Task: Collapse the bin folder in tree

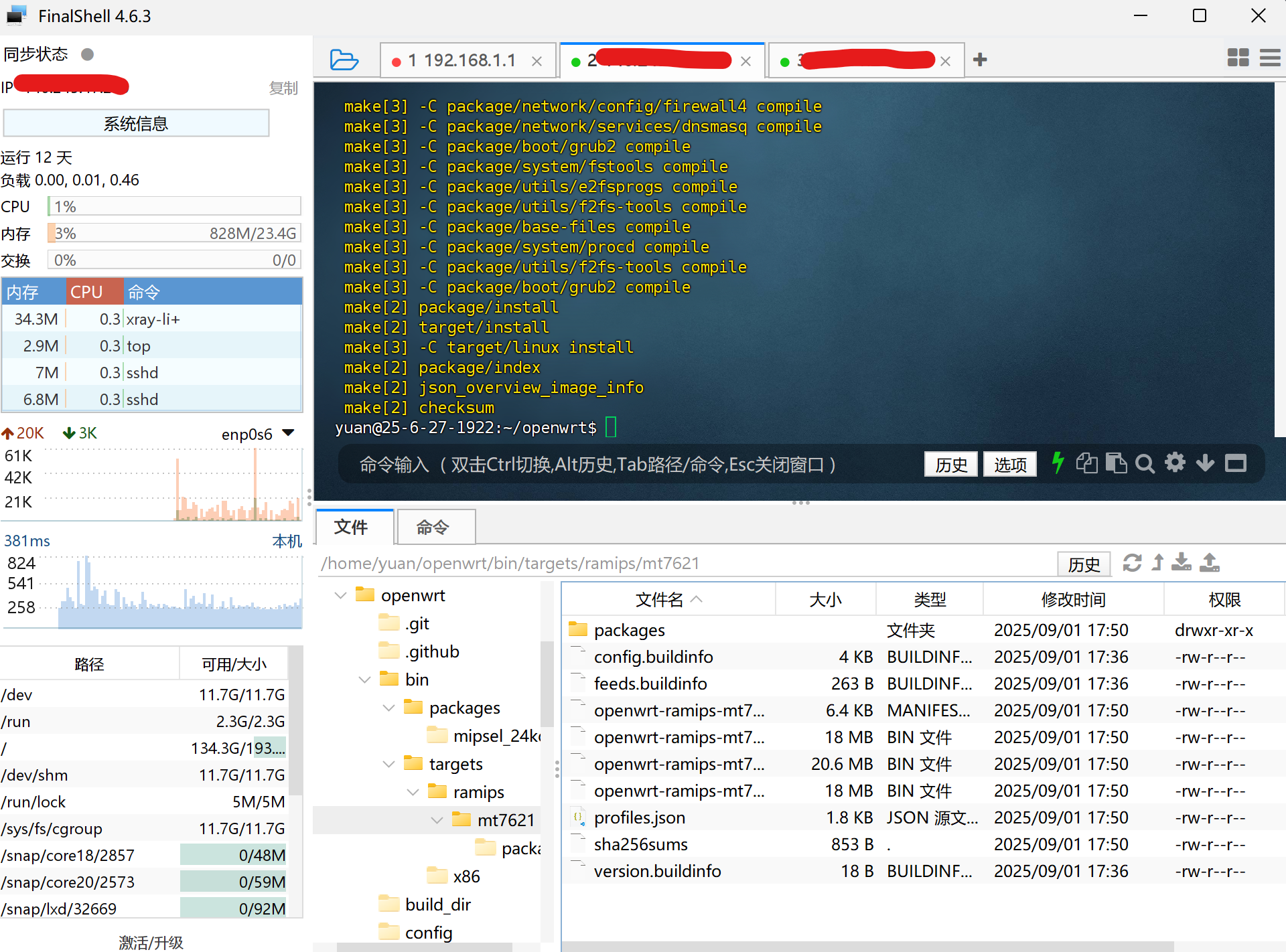Action: (x=365, y=680)
